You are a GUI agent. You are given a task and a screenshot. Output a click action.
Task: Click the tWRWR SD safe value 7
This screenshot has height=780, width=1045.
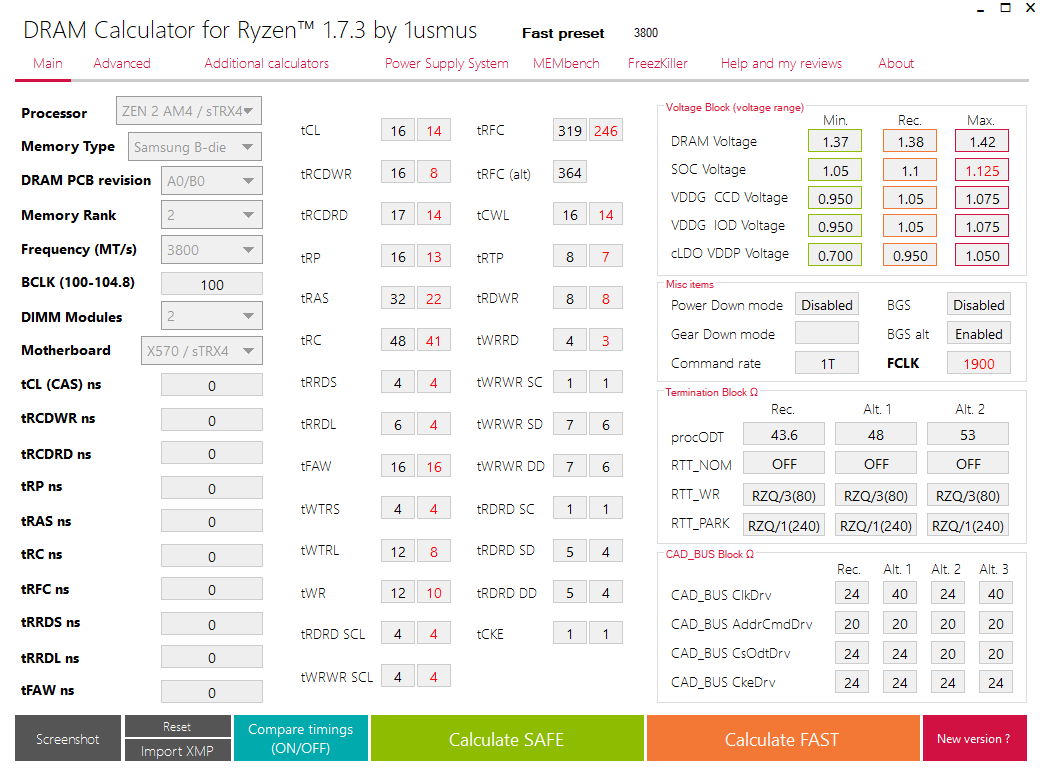point(570,424)
